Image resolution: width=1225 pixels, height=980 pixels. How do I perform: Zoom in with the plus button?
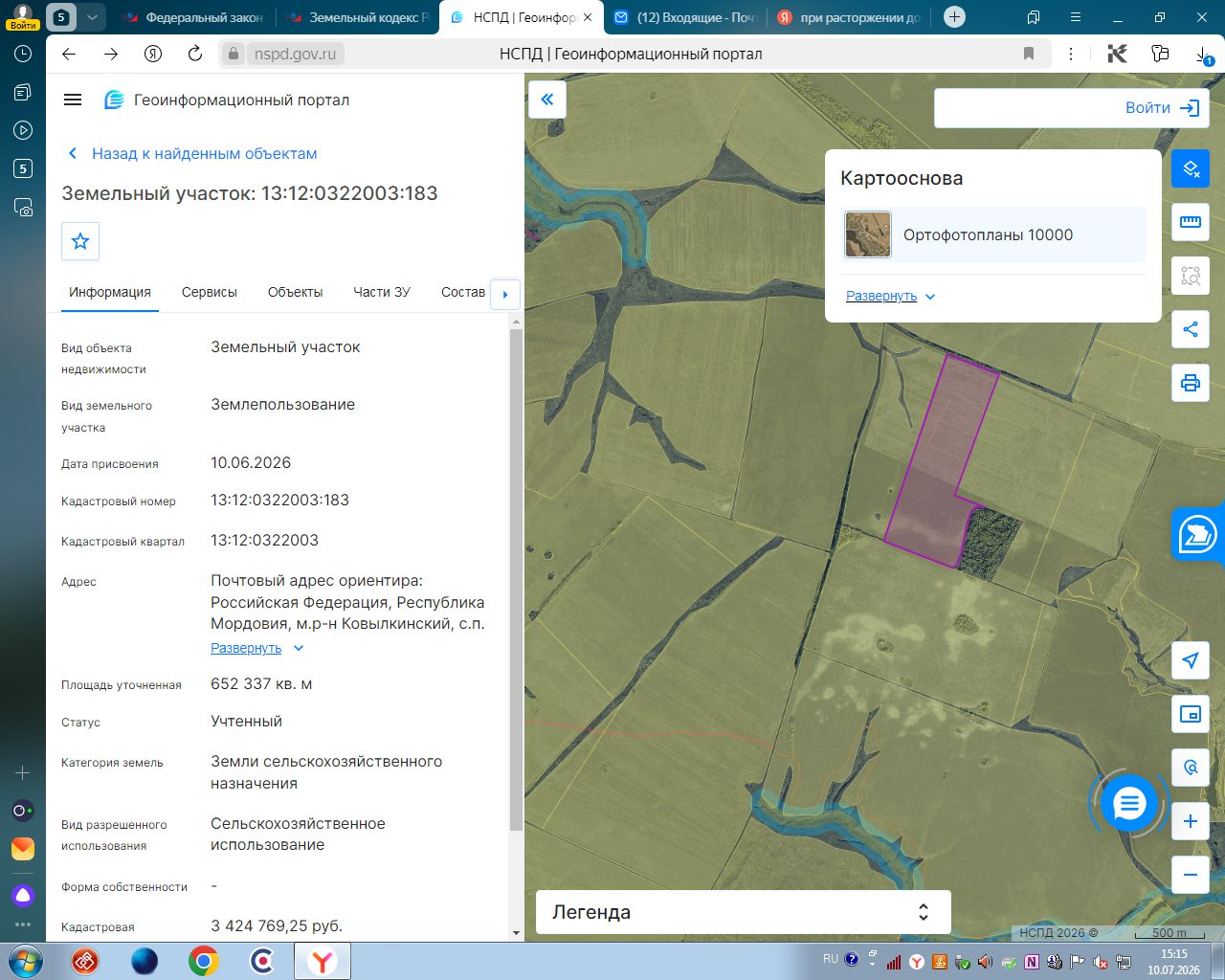(1191, 821)
